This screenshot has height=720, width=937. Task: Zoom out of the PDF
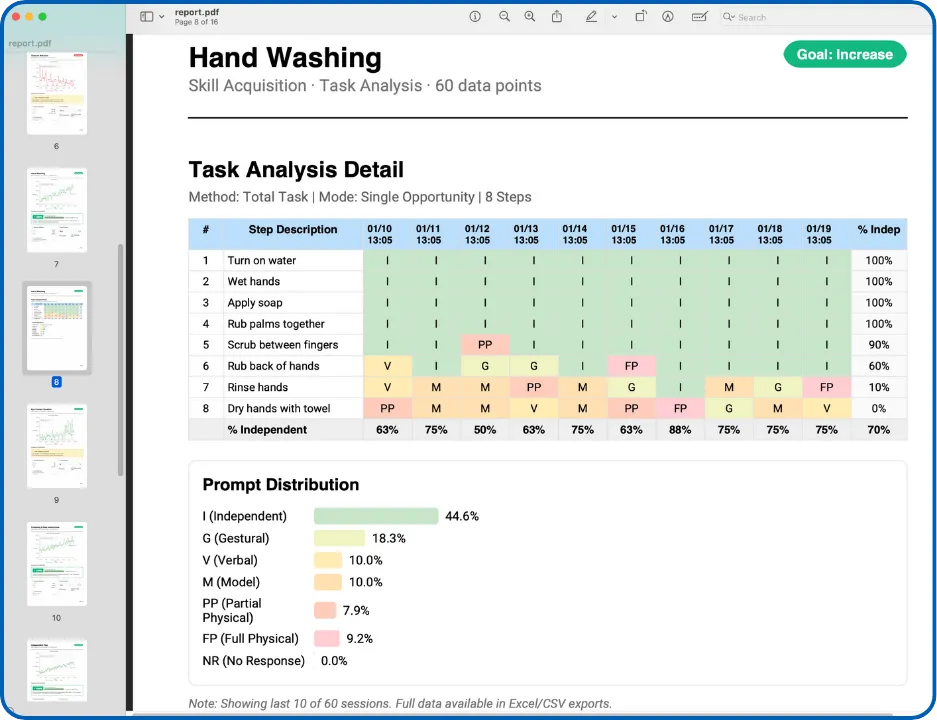coord(504,17)
